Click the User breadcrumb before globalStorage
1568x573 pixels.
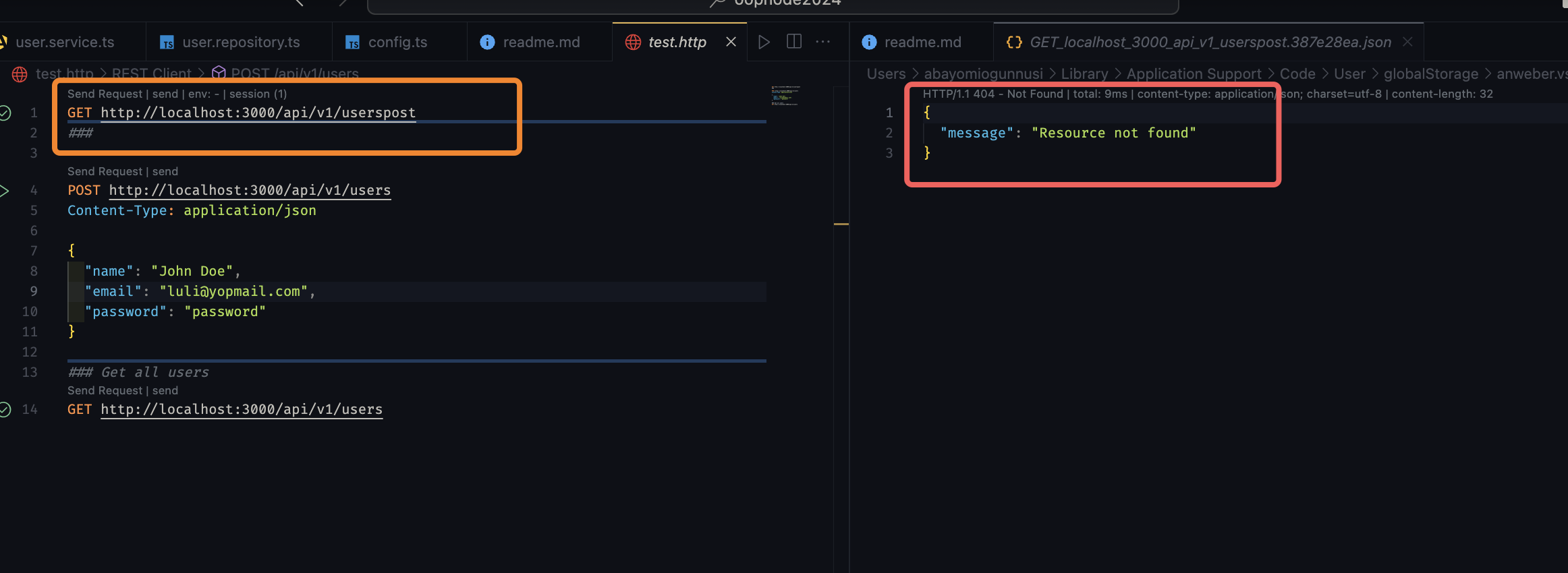pos(1349,73)
